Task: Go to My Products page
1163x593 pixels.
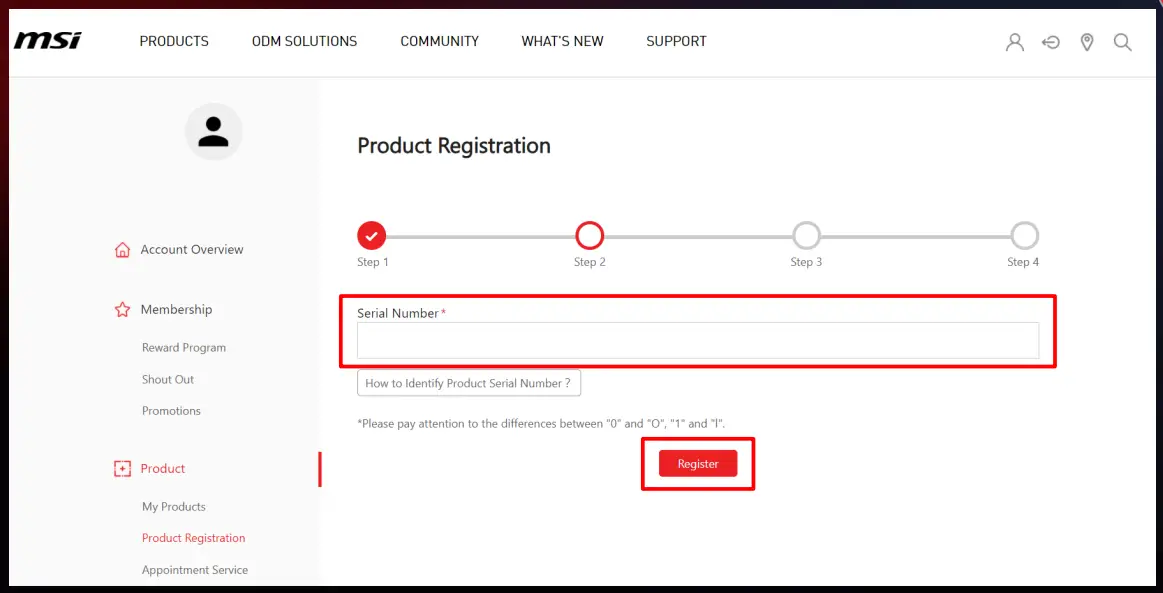Action: (174, 507)
